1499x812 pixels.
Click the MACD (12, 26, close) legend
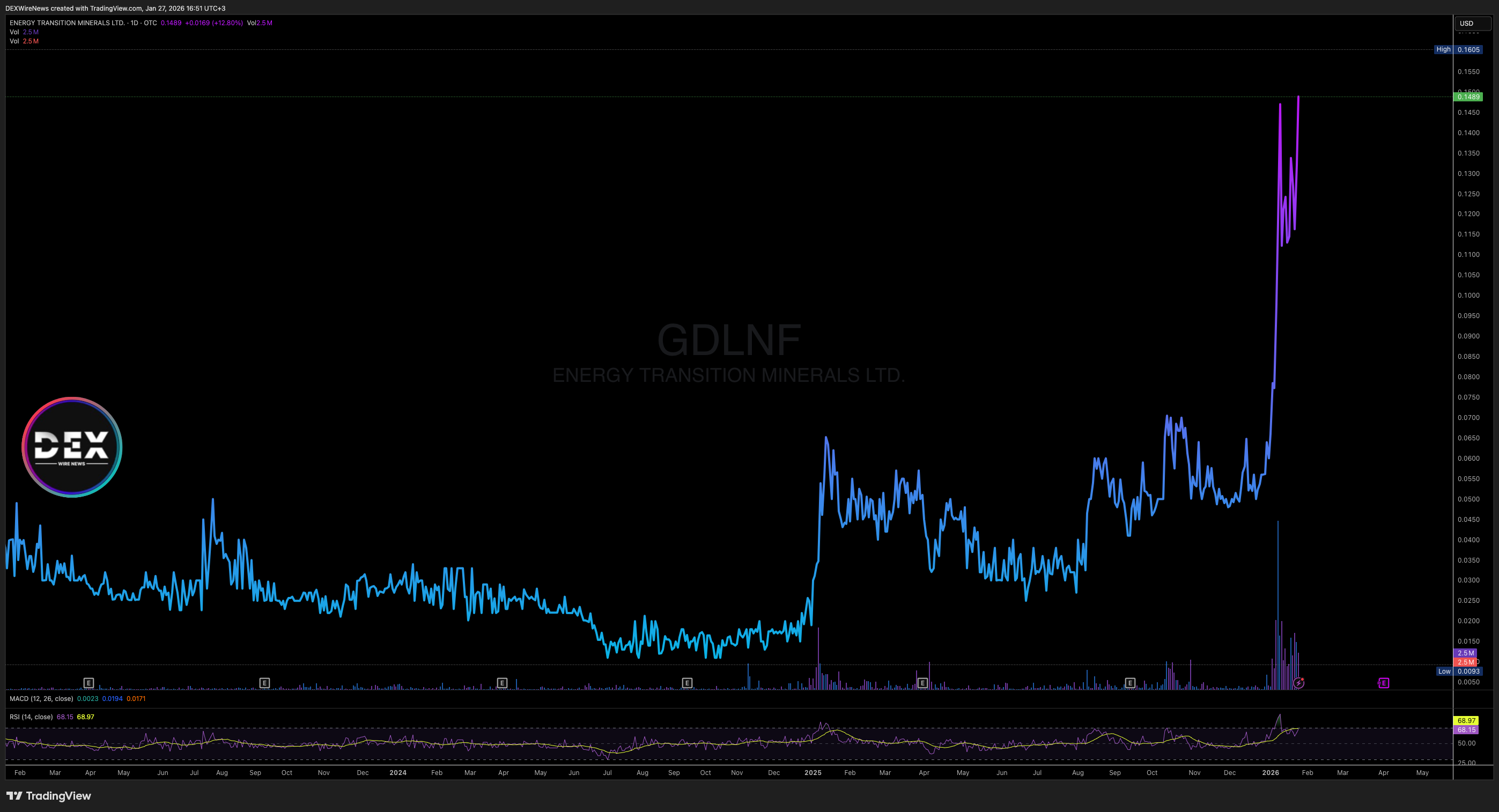pyautogui.click(x=41, y=698)
